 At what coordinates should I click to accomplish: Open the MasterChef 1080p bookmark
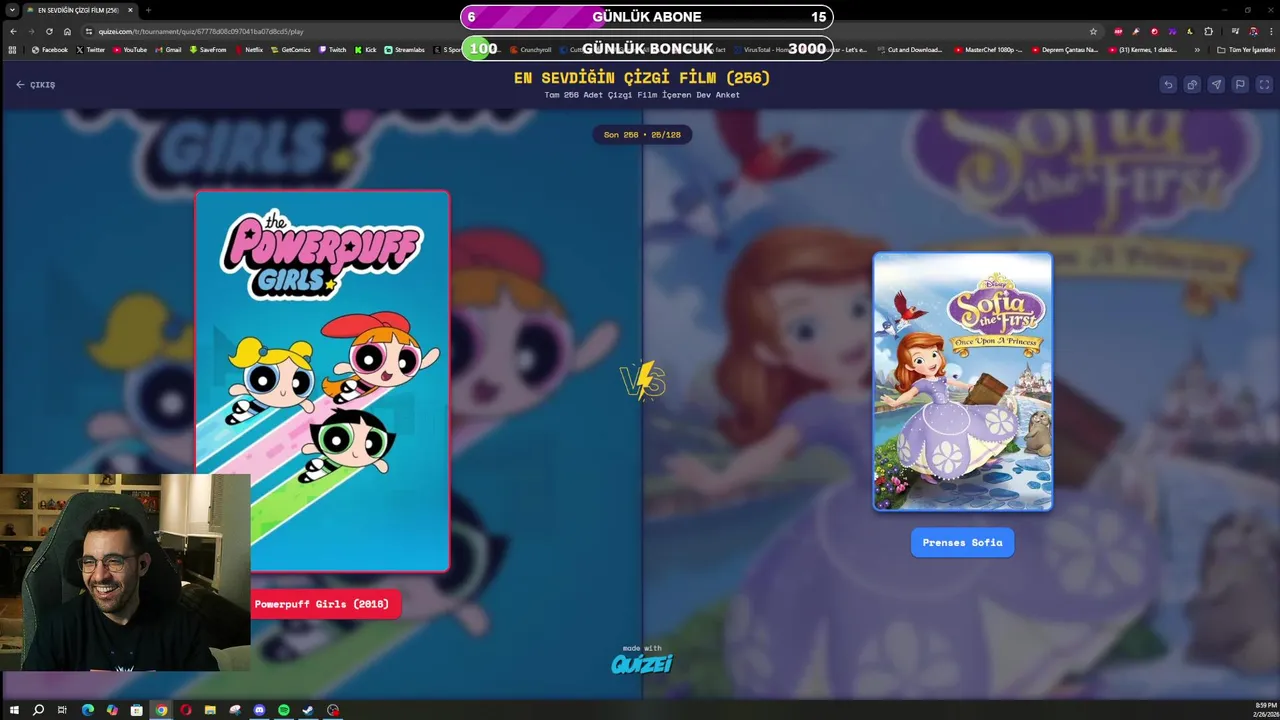click(989, 49)
